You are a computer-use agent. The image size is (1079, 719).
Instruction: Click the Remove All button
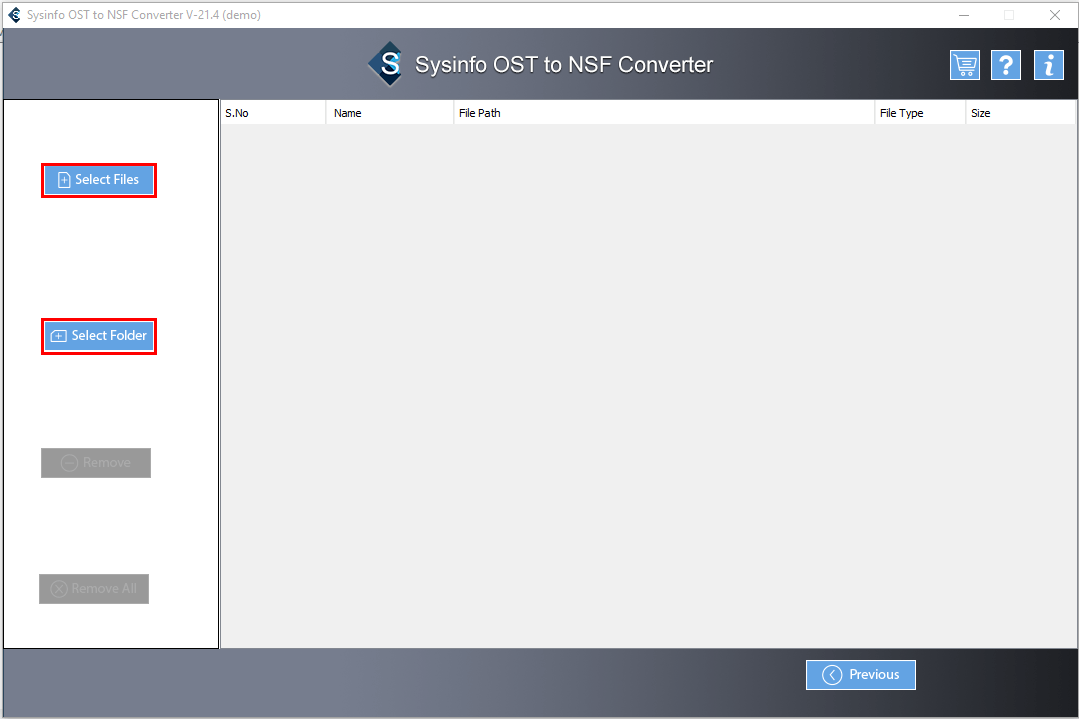tap(94, 589)
